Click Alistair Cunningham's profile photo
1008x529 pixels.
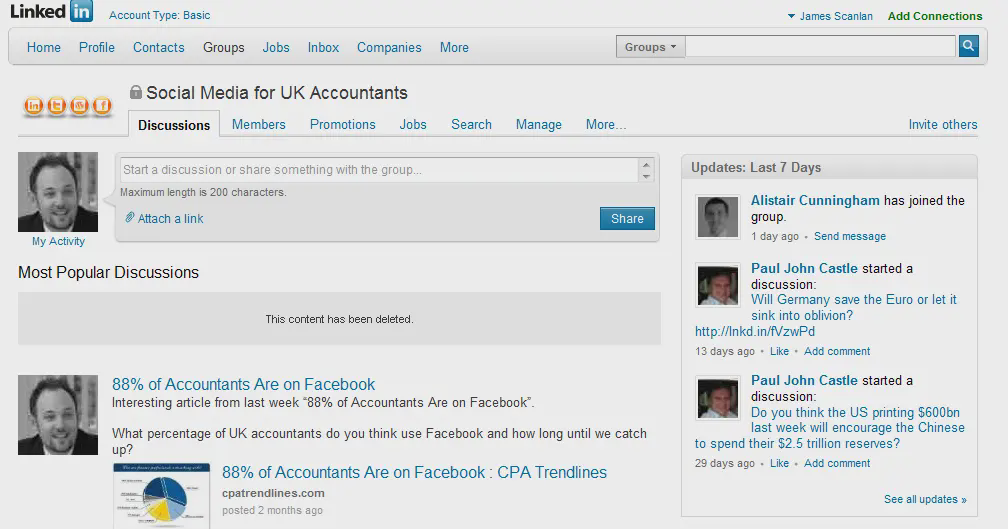pos(718,217)
